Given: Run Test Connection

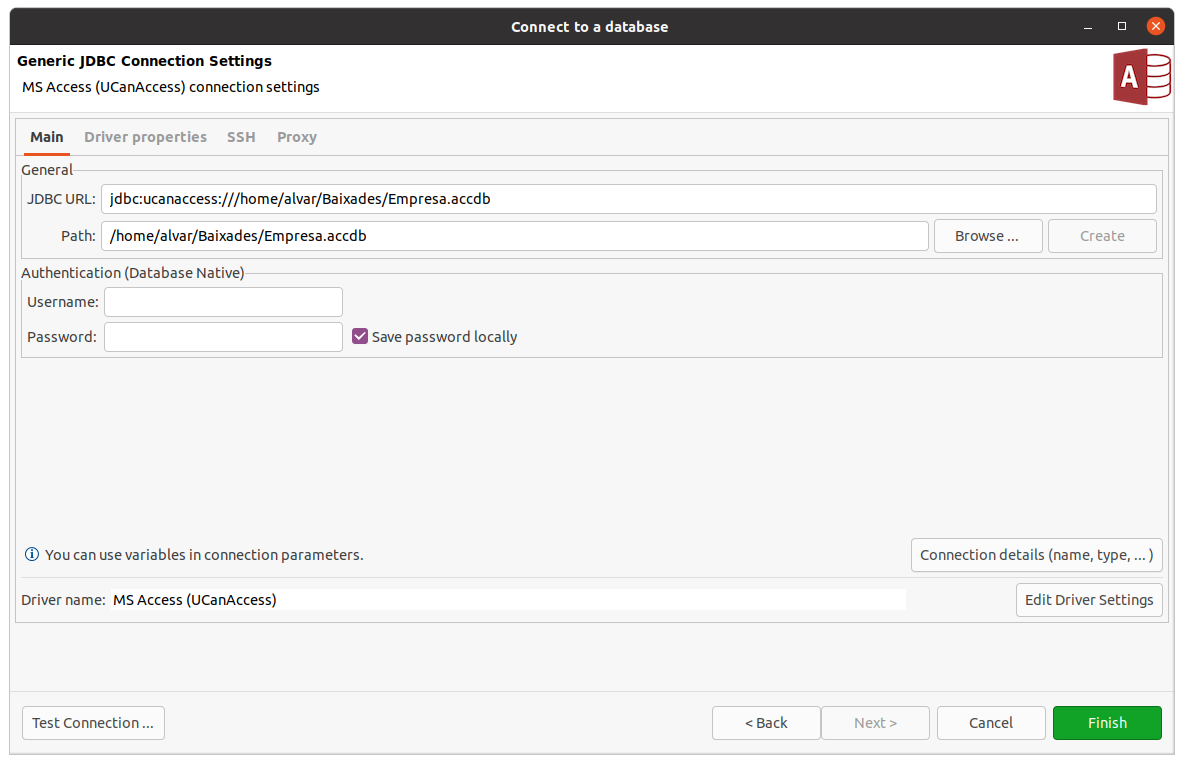Looking at the screenshot, I should [93, 723].
